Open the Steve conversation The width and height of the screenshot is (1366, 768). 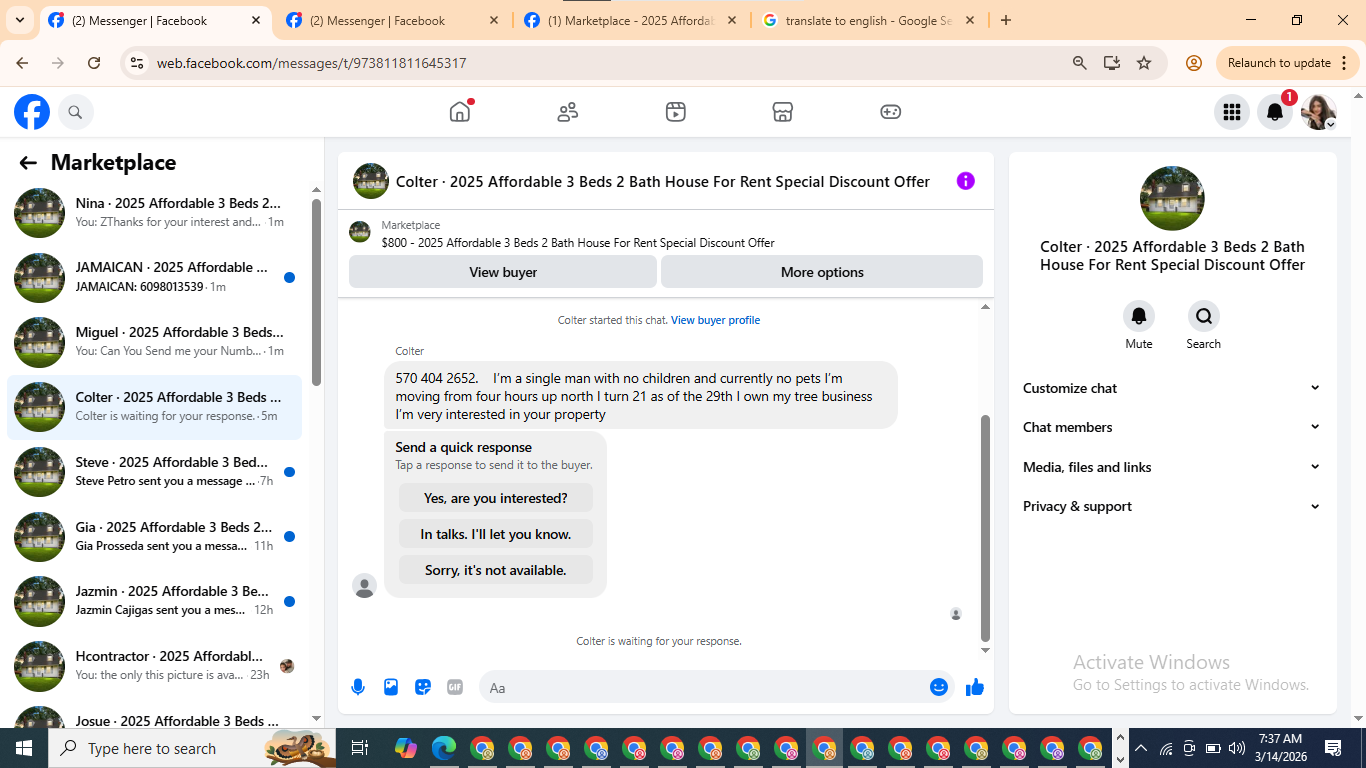point(154,472)
